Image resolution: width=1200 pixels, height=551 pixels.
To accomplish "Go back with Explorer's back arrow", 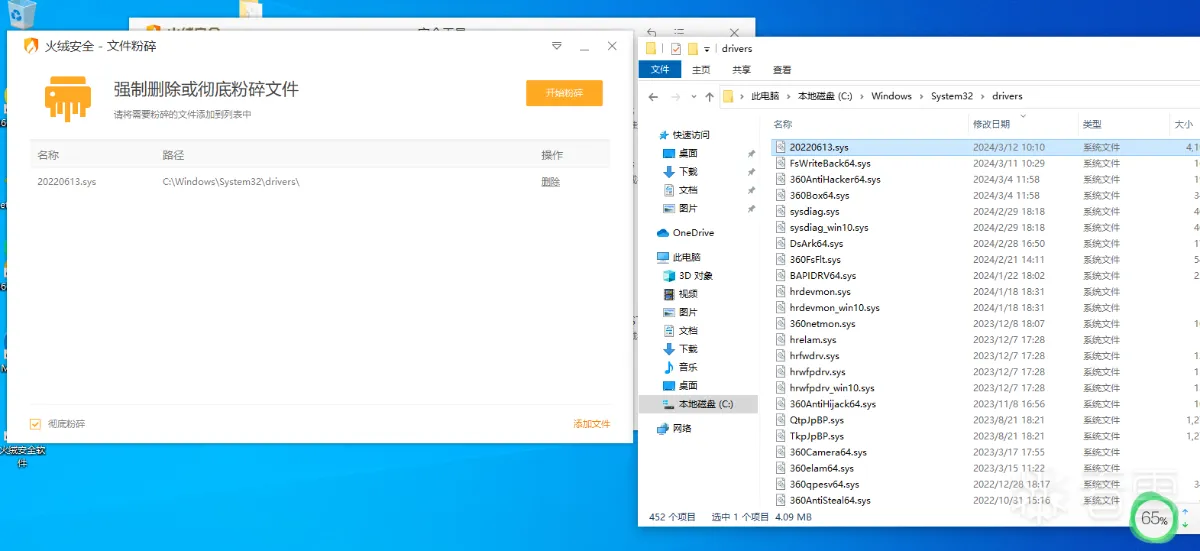I will click(653, 97).
